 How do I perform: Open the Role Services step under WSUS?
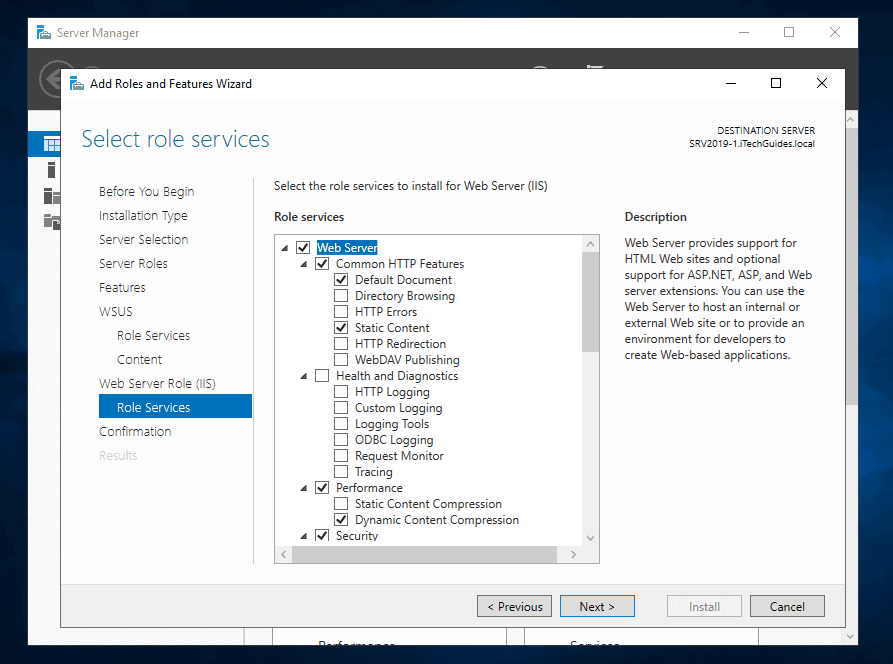[x=153, y=335]
